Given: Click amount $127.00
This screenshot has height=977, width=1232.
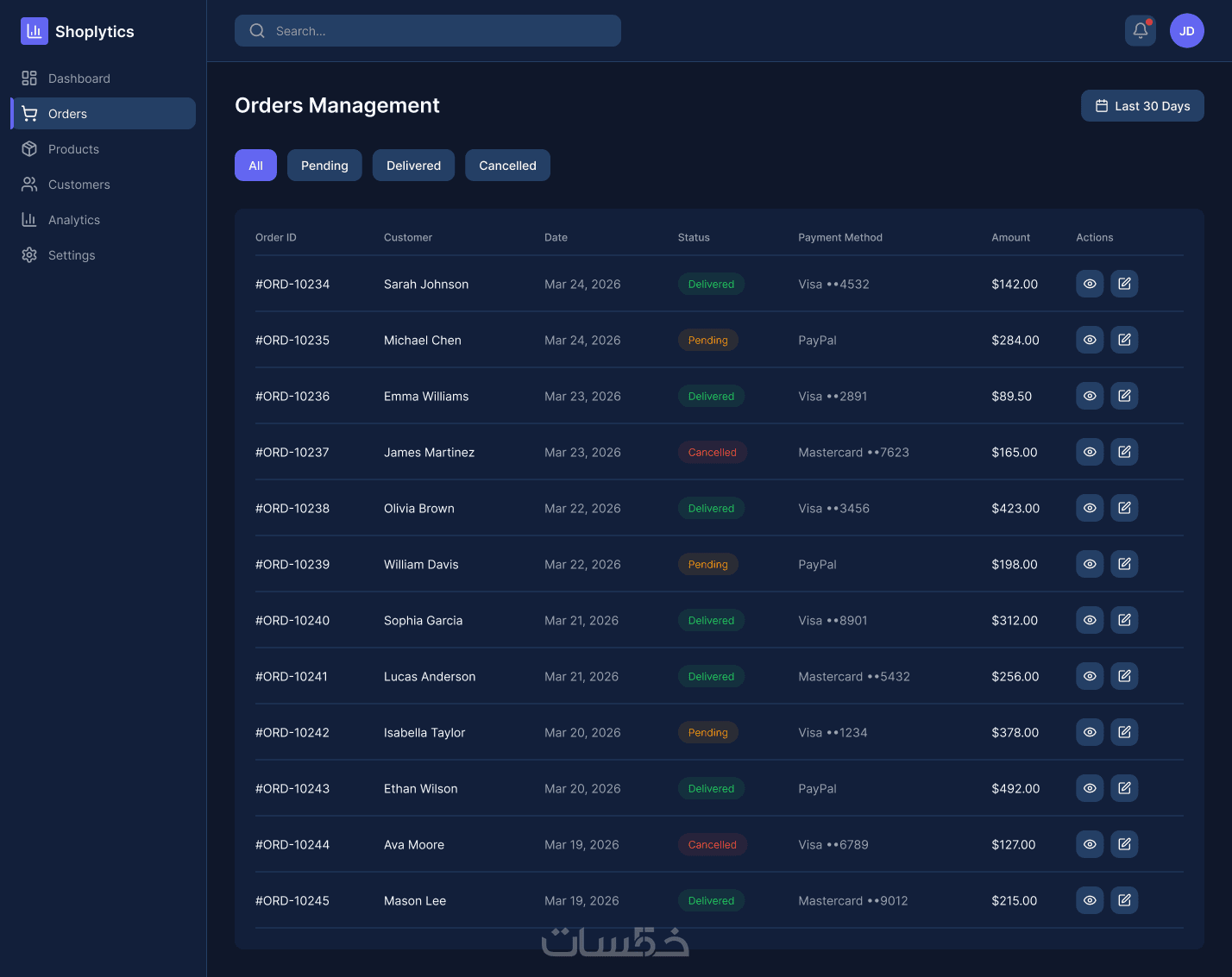Looking at the screenshot, I should coord(1014,845).
